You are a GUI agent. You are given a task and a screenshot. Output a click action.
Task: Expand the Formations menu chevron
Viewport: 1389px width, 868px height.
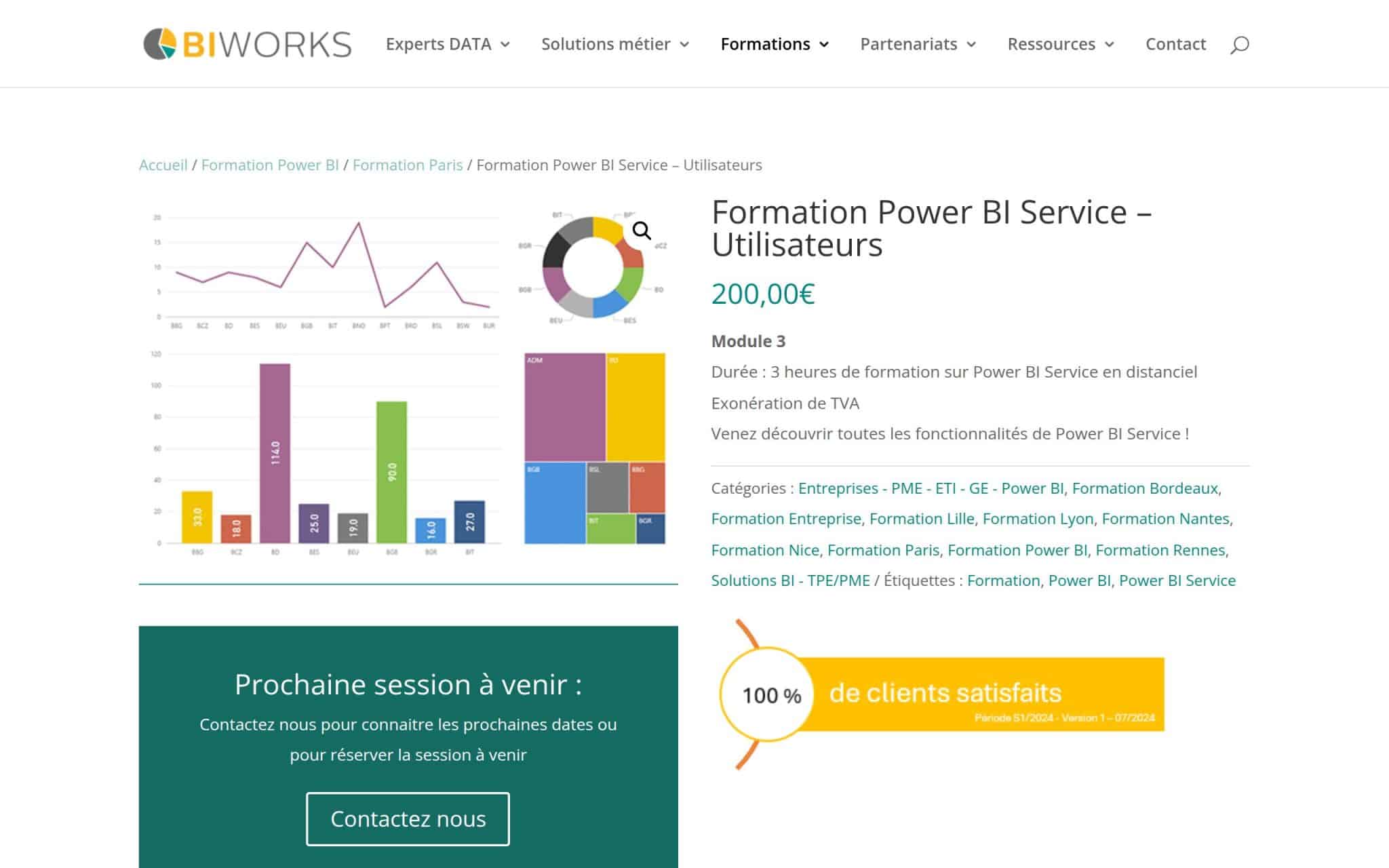click(824, 45)
